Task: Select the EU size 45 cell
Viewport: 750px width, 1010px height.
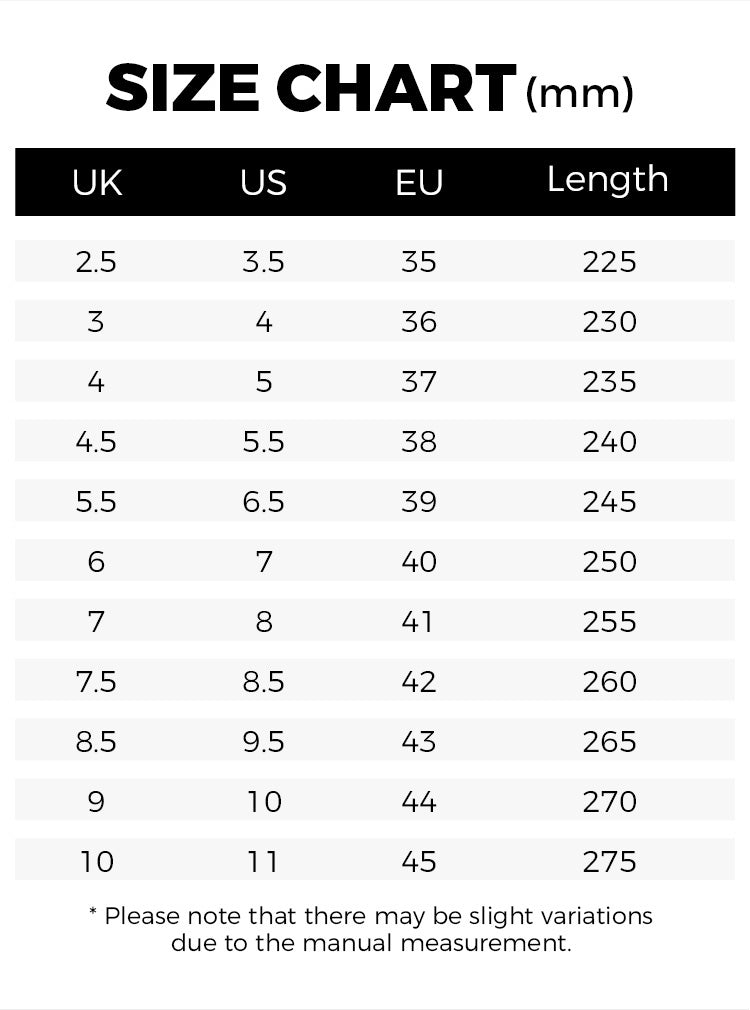Action: (x=419, y=862)
